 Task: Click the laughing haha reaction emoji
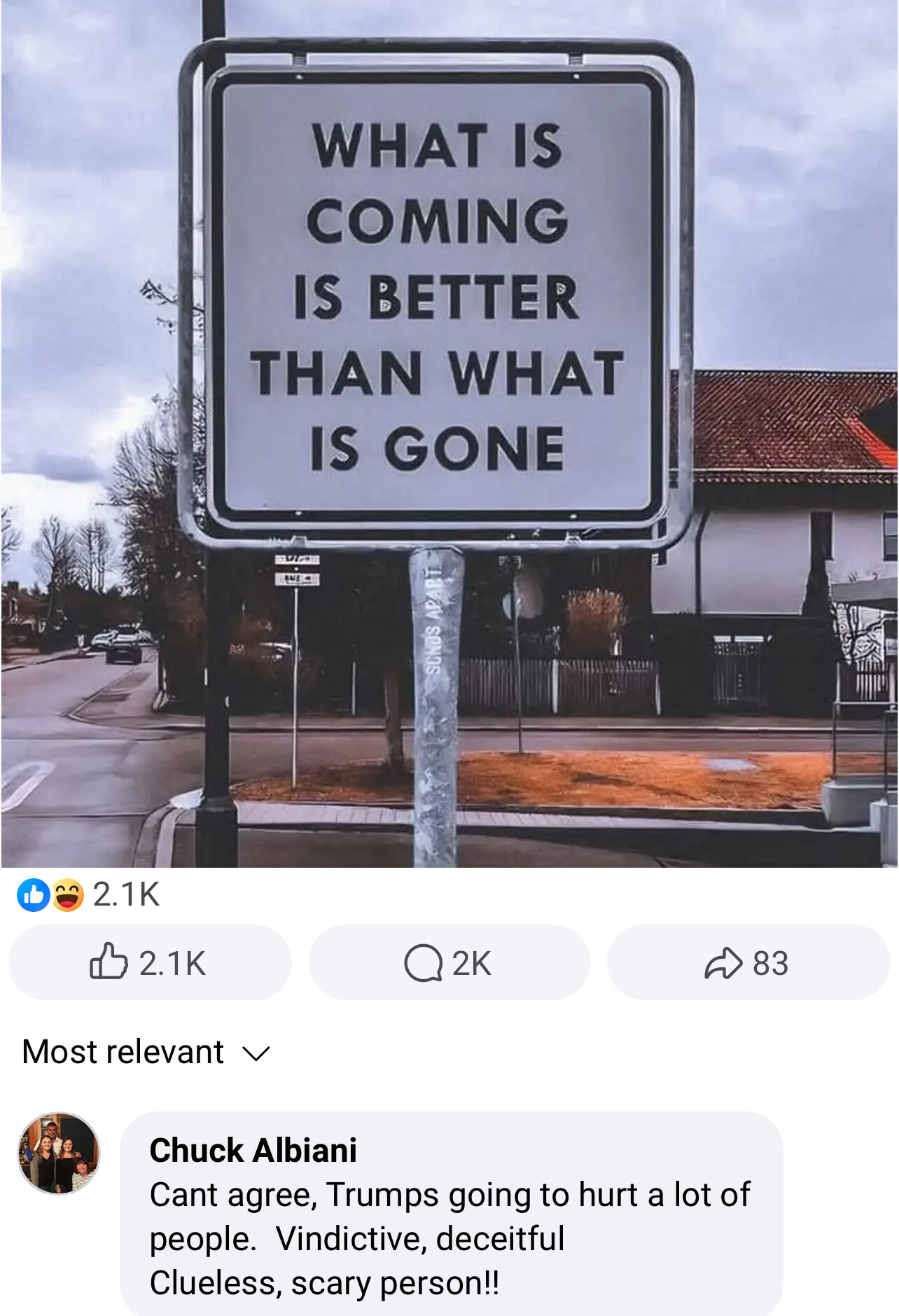click(68, 894)
